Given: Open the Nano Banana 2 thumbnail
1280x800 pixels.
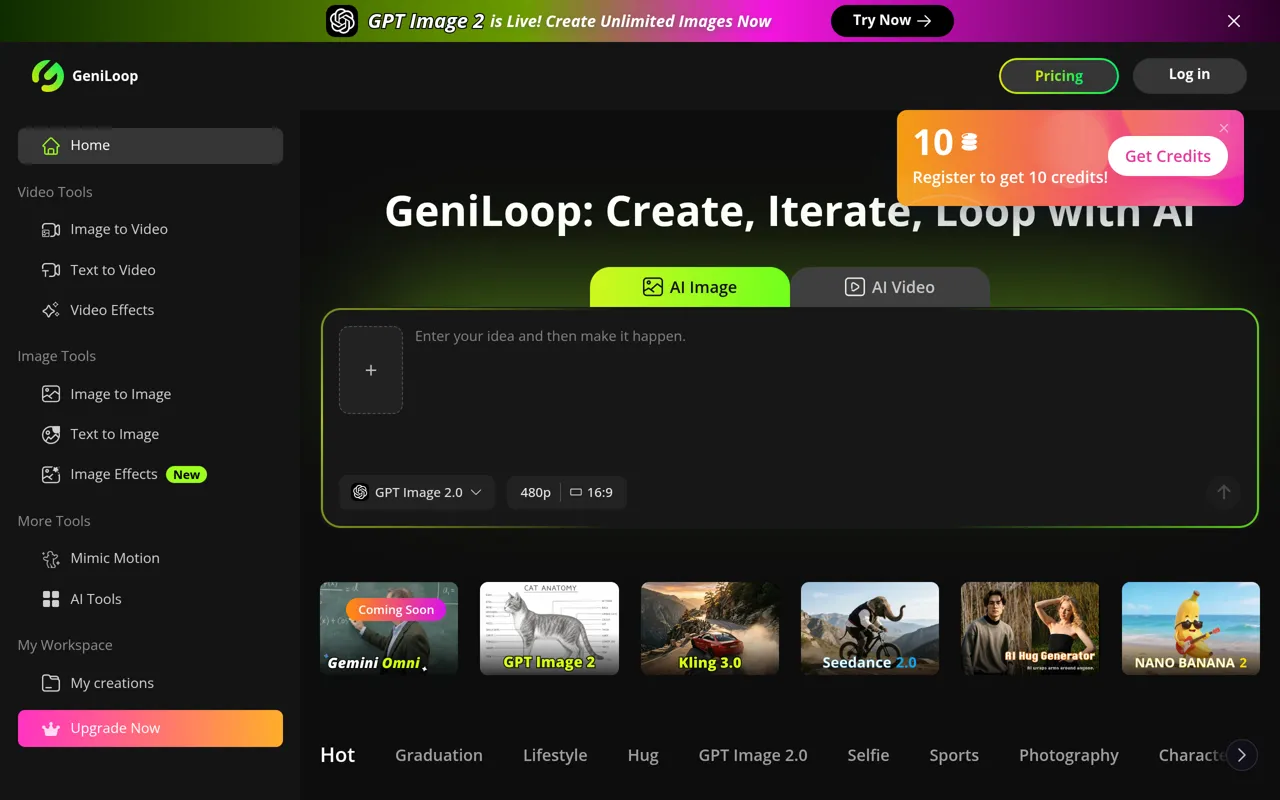Looking at the screenshot, I should click(1191, 628).
